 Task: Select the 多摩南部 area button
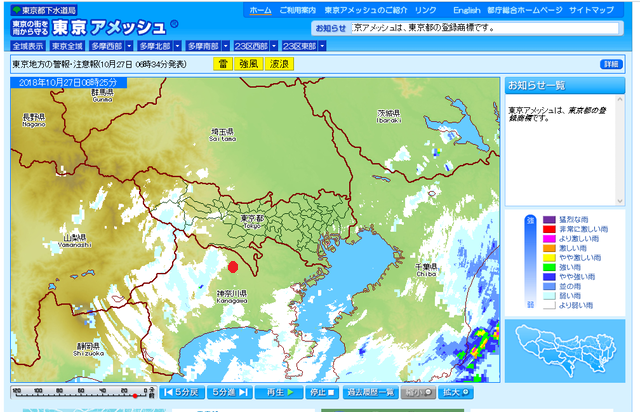click(x=204, y=46)
